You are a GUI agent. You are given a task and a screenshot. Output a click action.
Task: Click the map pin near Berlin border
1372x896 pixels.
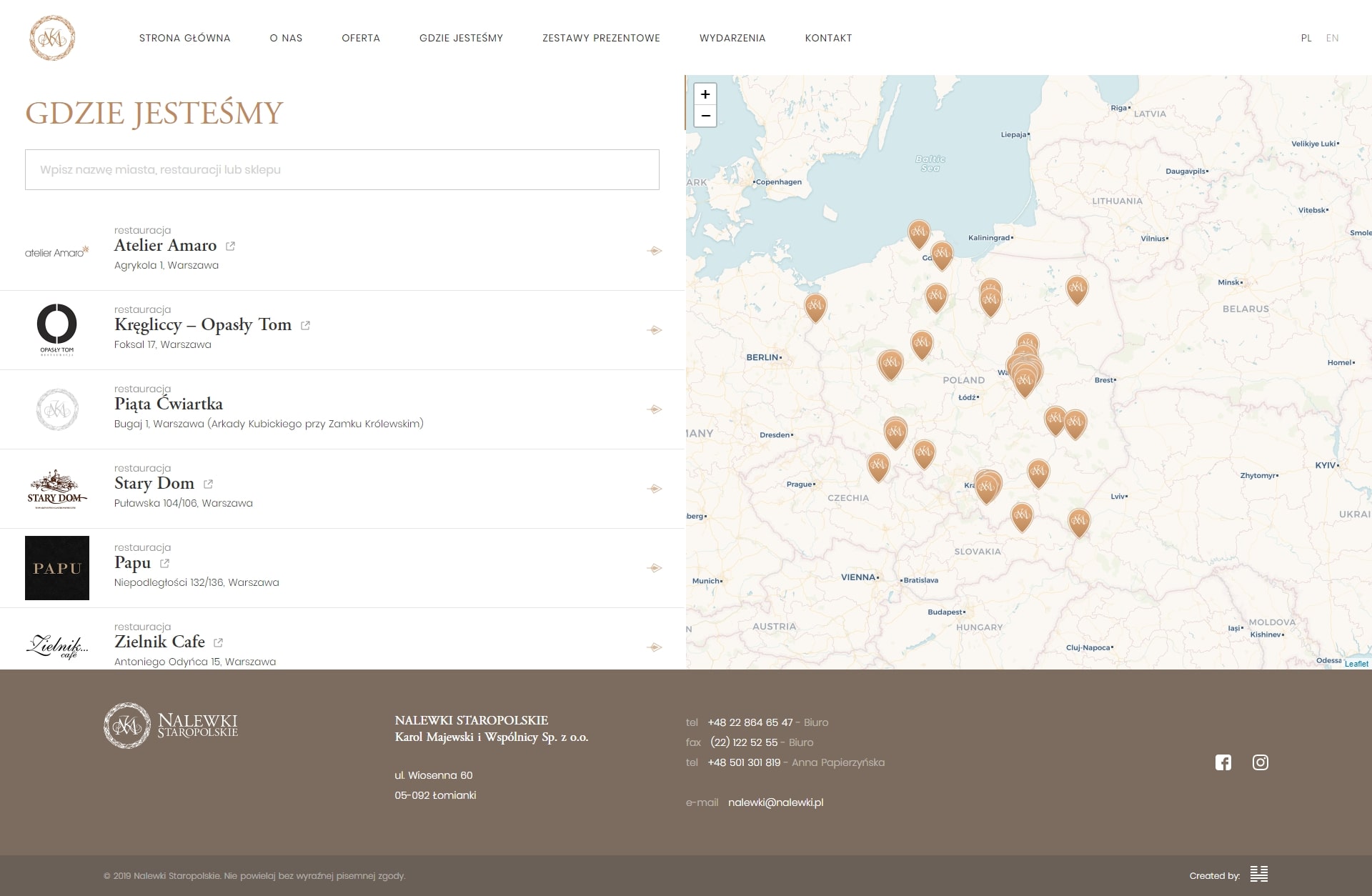(x=815, y=306)
